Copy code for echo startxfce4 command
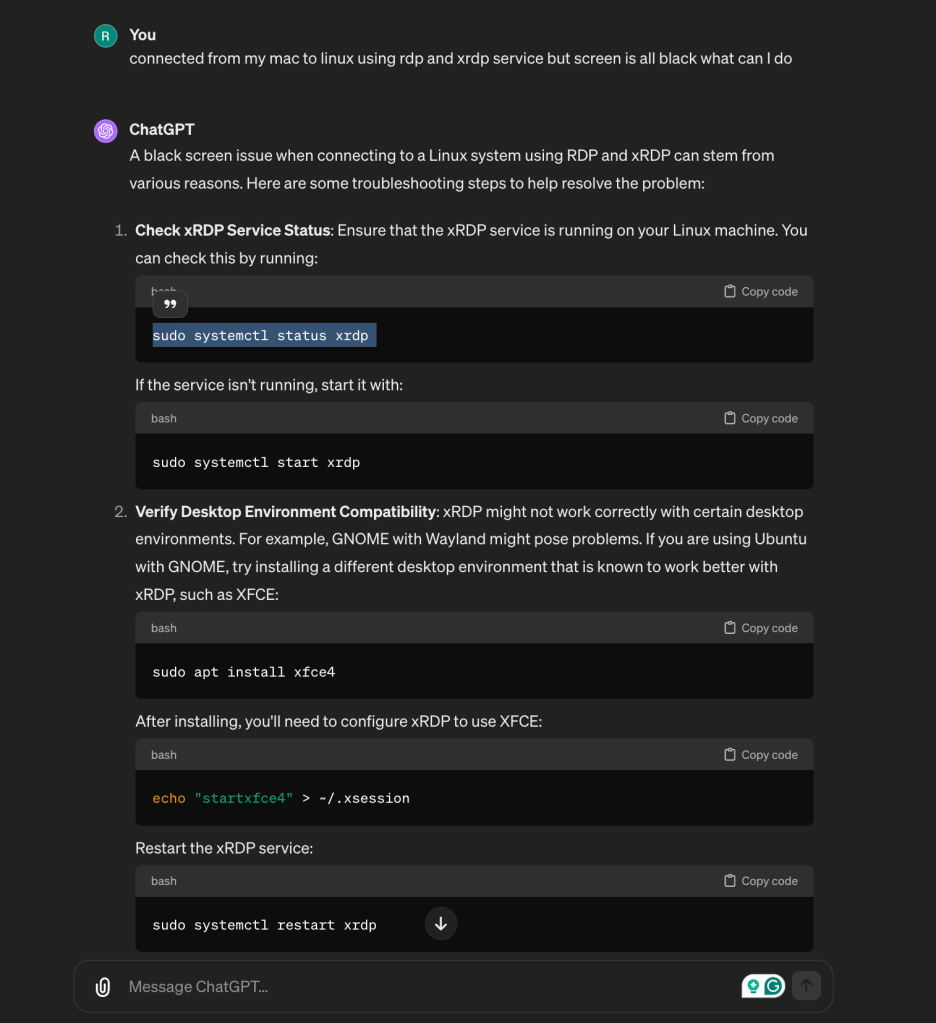 (761, 754)
